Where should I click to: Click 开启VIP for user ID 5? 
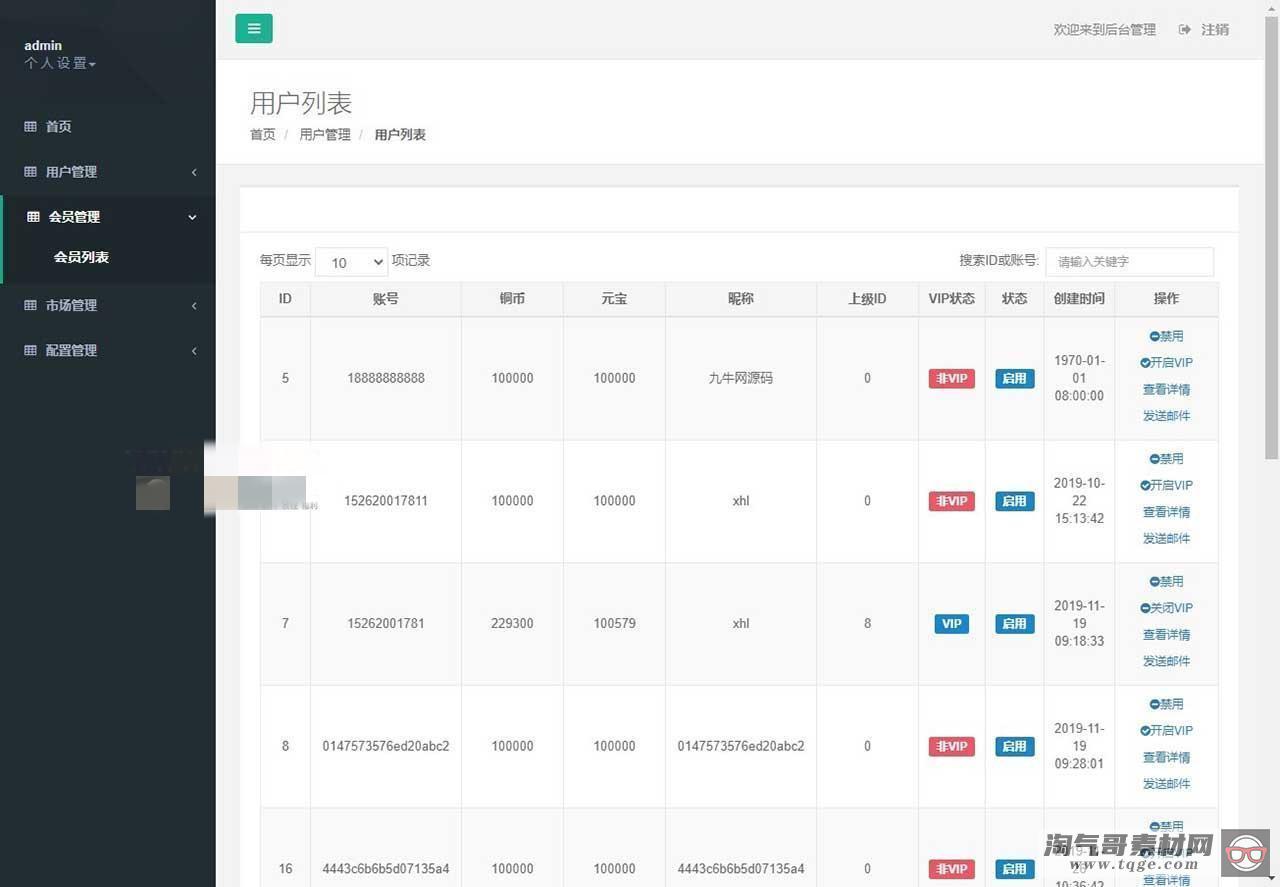(x=1166, y=363)
